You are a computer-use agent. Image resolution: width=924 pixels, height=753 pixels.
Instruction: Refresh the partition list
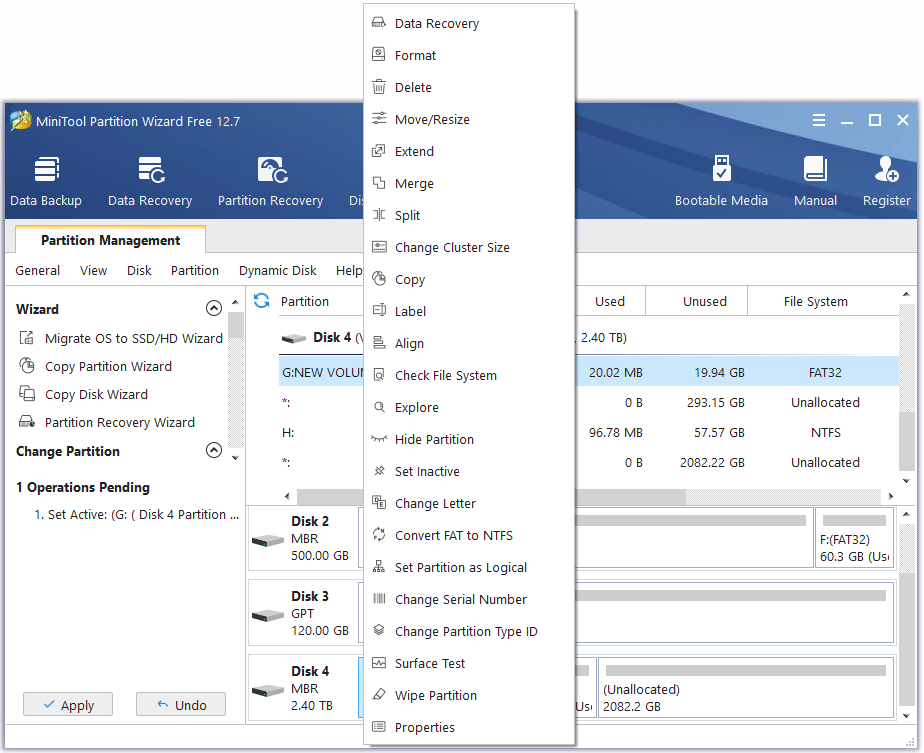(x=262, y=301)
